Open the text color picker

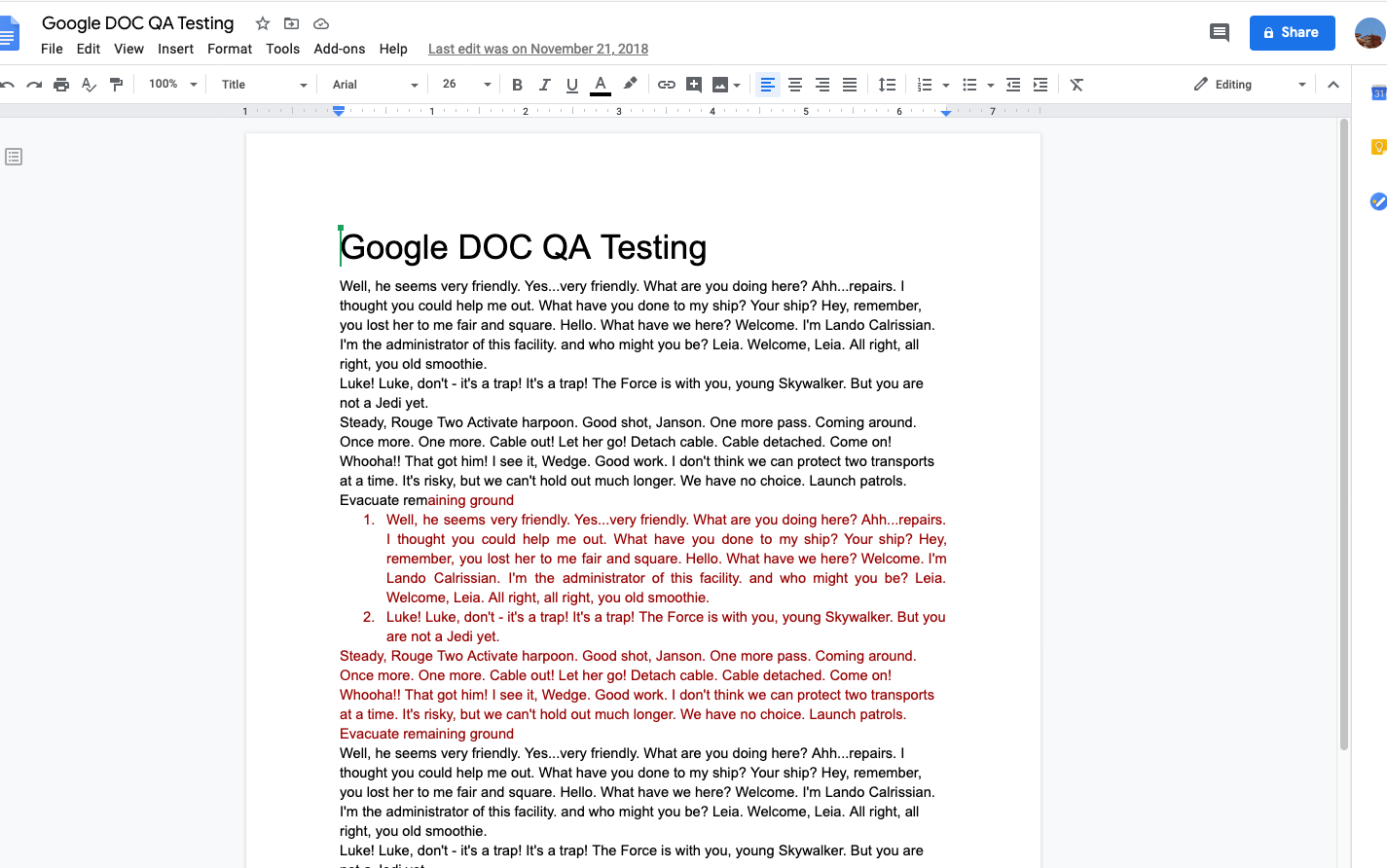point(601,85)
